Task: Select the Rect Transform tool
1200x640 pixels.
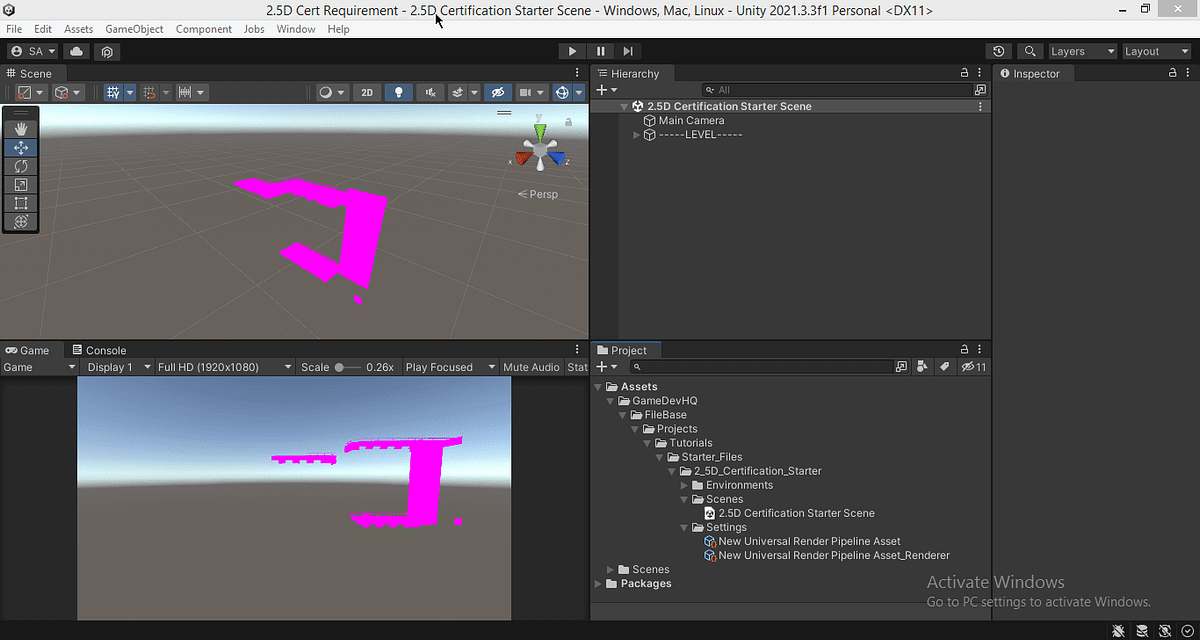Action: pyautogui.click(x=20, y=203)
